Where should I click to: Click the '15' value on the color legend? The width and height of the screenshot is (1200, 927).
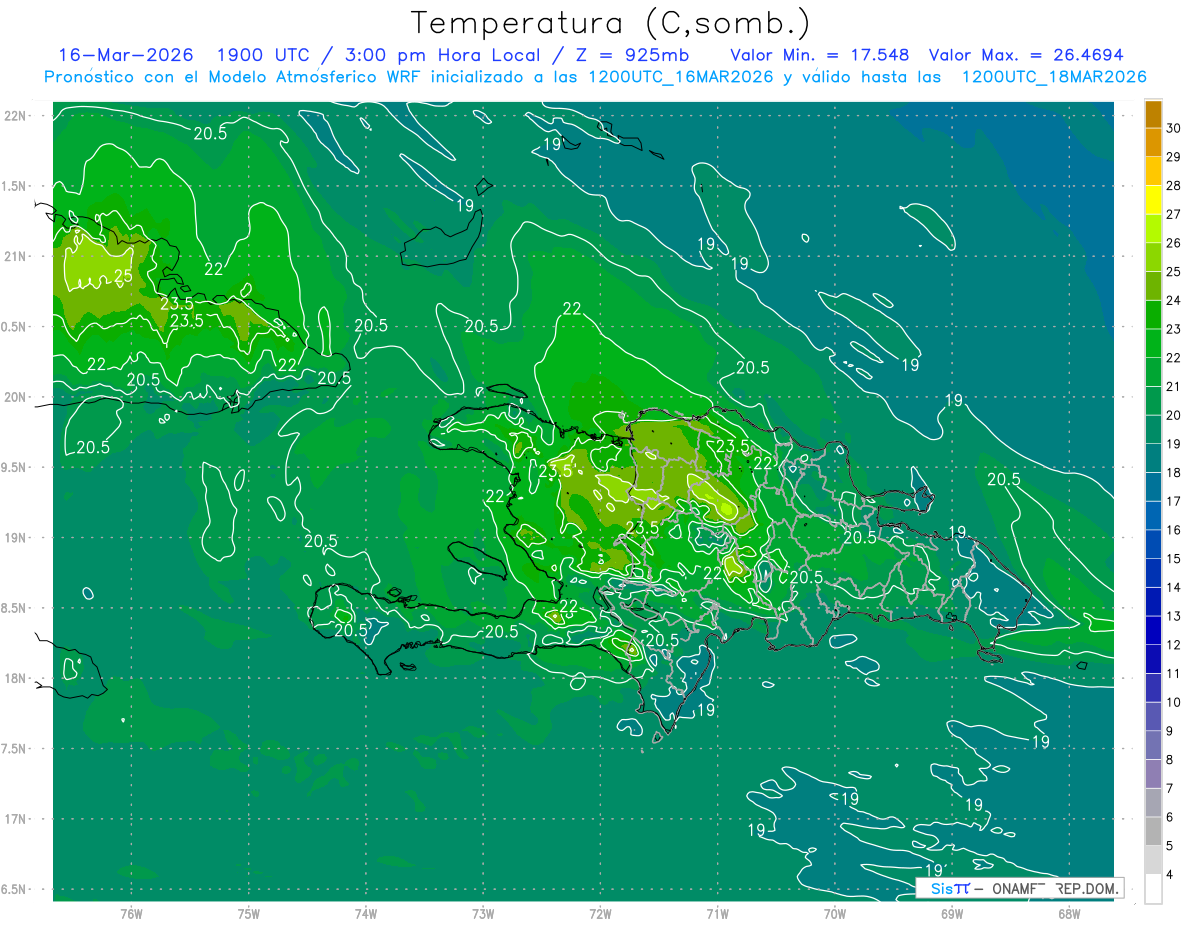pyautogui.click(x=1173, y=559)
